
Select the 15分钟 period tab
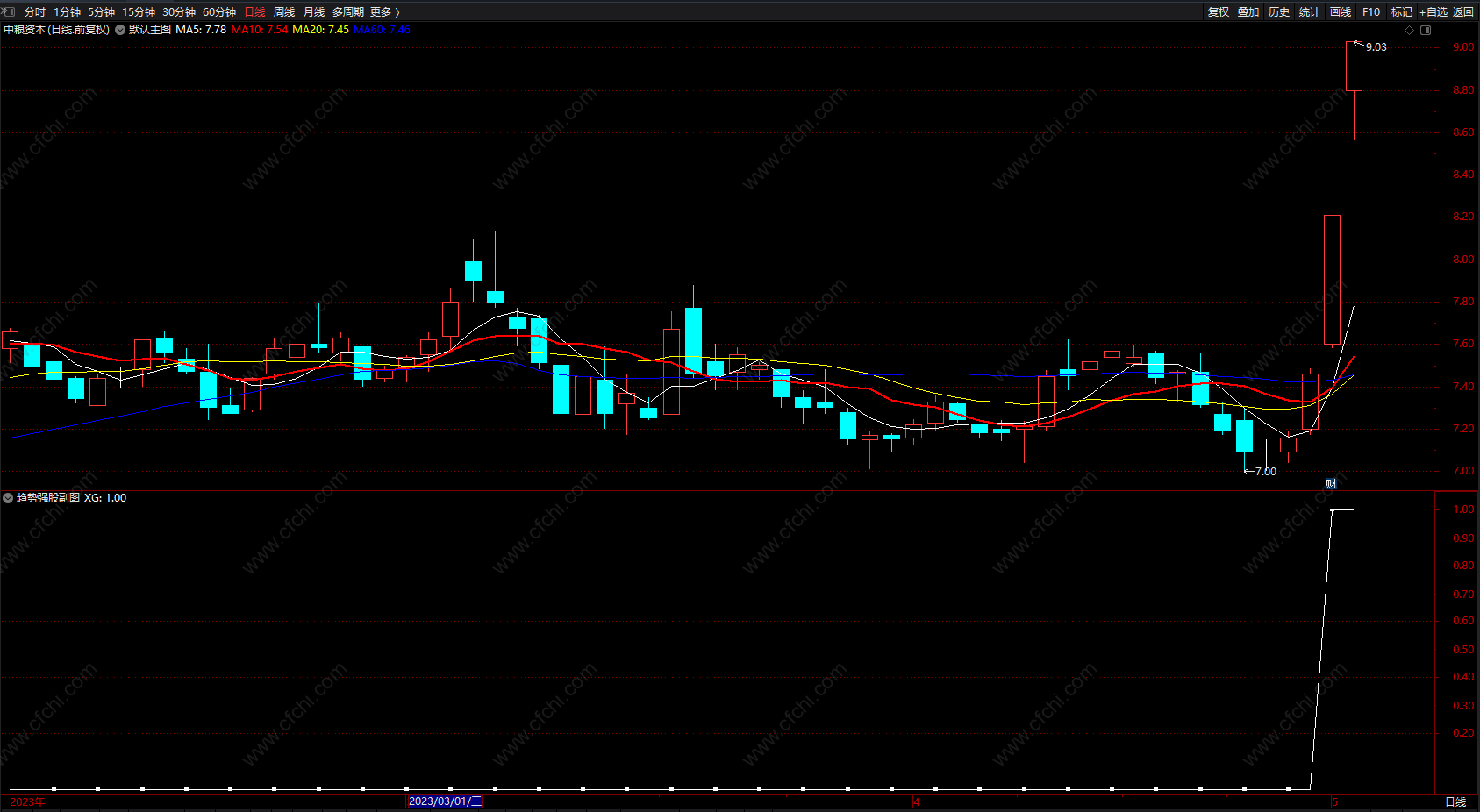point(139,11)
